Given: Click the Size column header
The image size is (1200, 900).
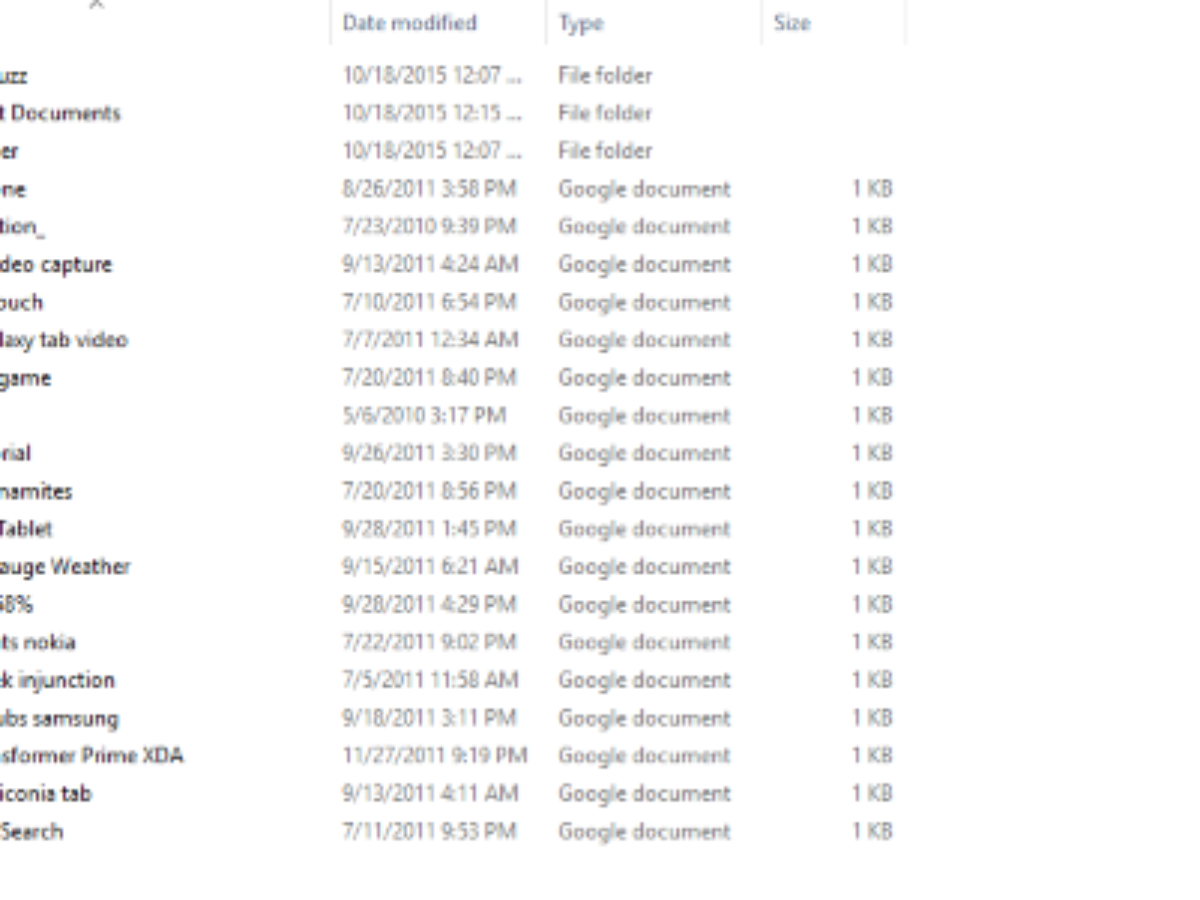Looking at the screenshot, I should click(791, 23).
